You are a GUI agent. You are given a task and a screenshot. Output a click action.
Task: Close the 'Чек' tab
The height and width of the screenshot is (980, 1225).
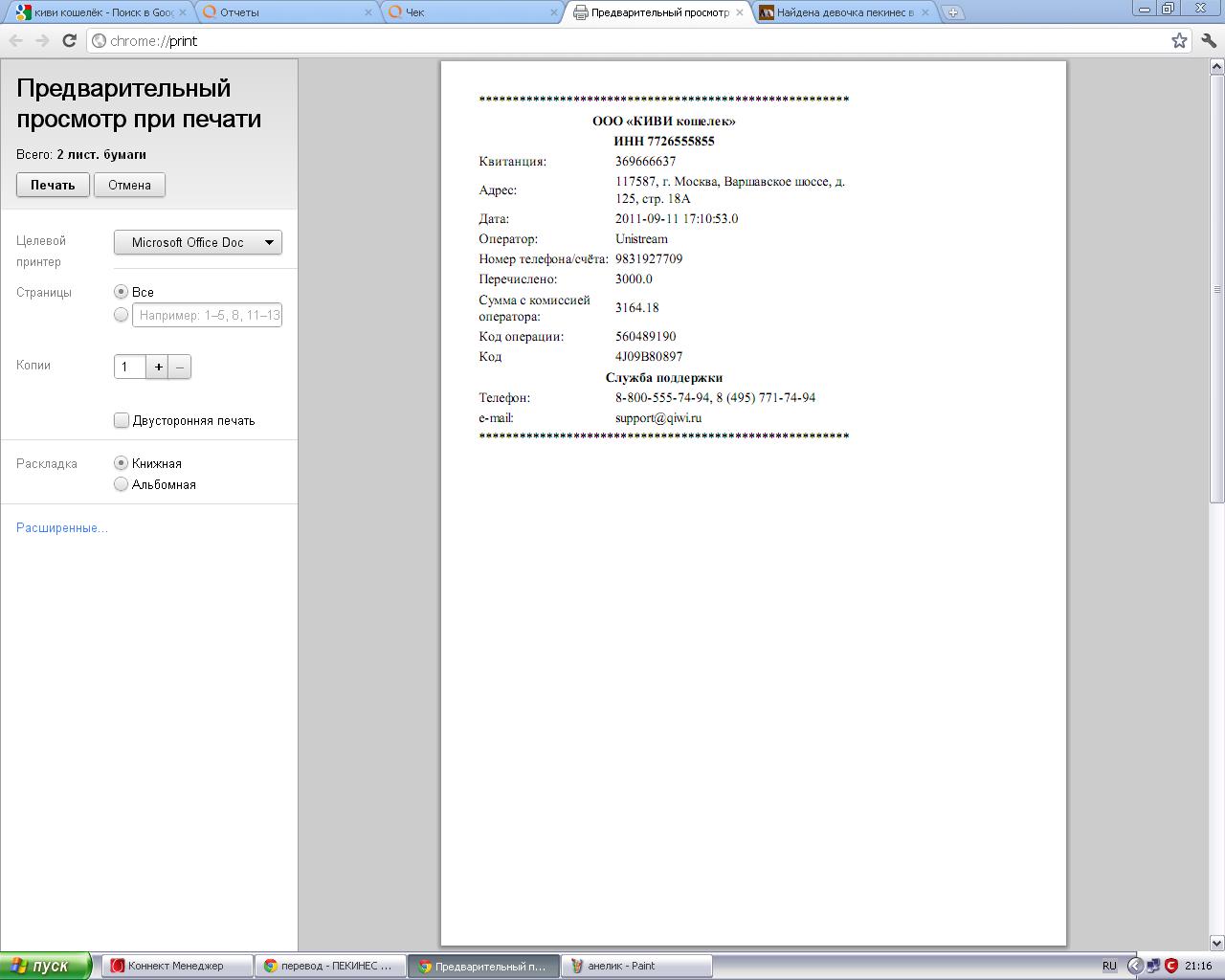555,12
